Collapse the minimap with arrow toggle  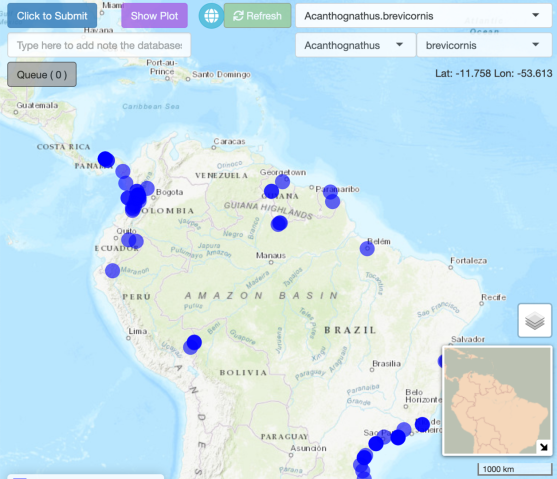tap(544, 447)
